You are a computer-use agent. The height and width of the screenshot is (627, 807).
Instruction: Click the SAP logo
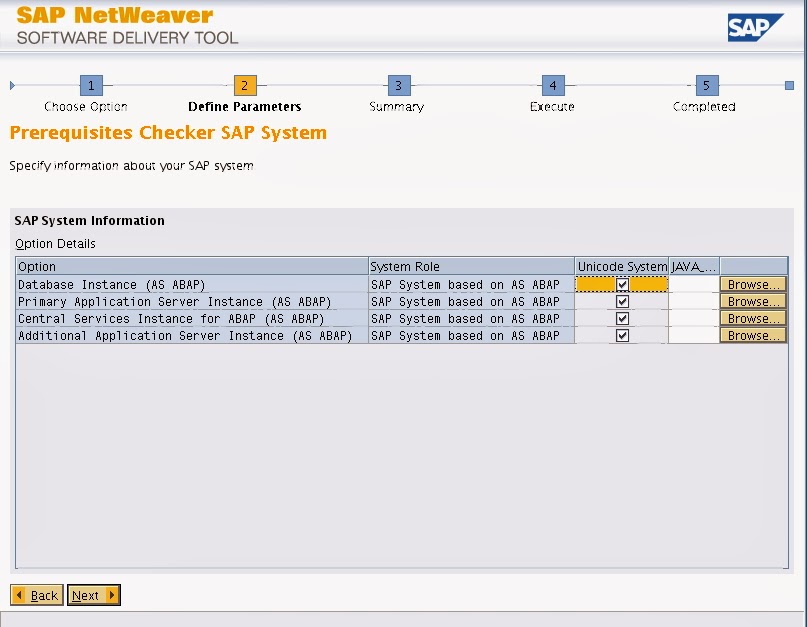(x=755, y=27)
